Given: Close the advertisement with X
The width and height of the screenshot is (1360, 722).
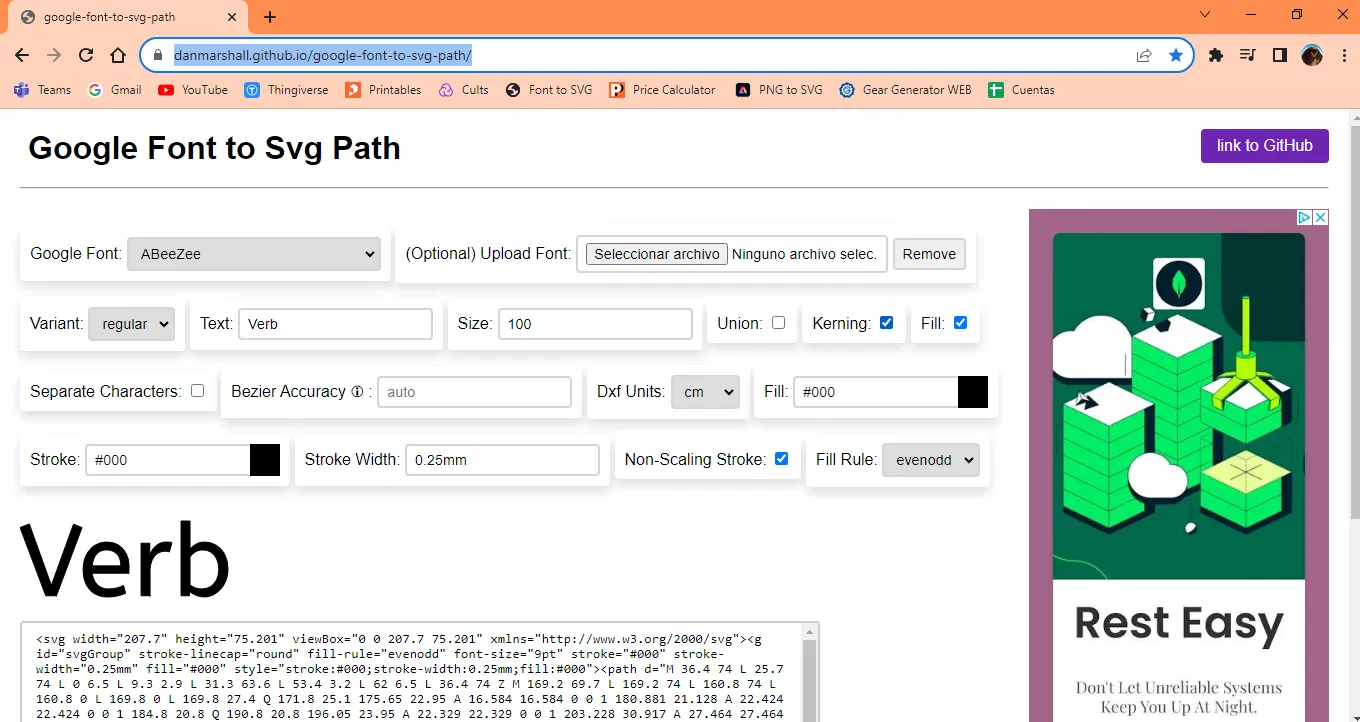Looking at the screenshot, I should [x=1320, y=217].
